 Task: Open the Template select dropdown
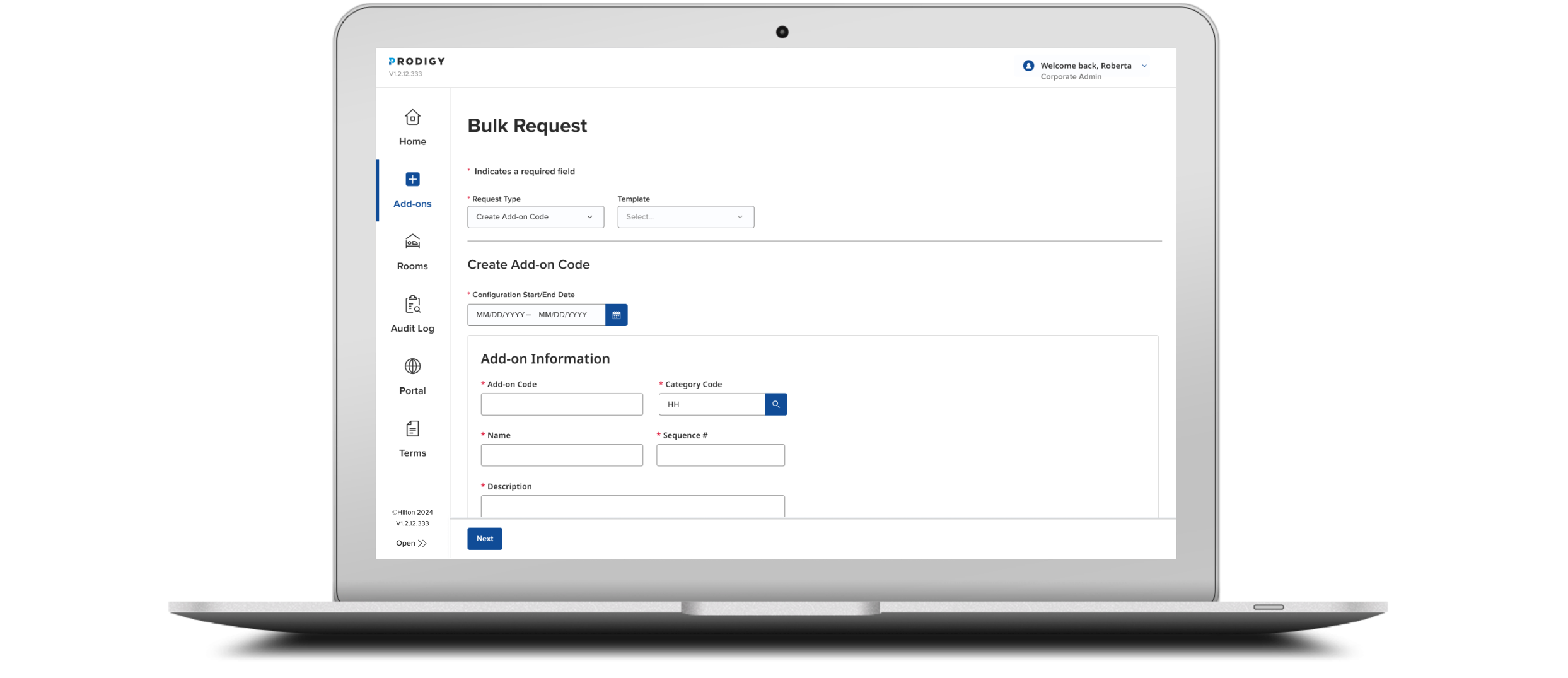click(685, 216)
